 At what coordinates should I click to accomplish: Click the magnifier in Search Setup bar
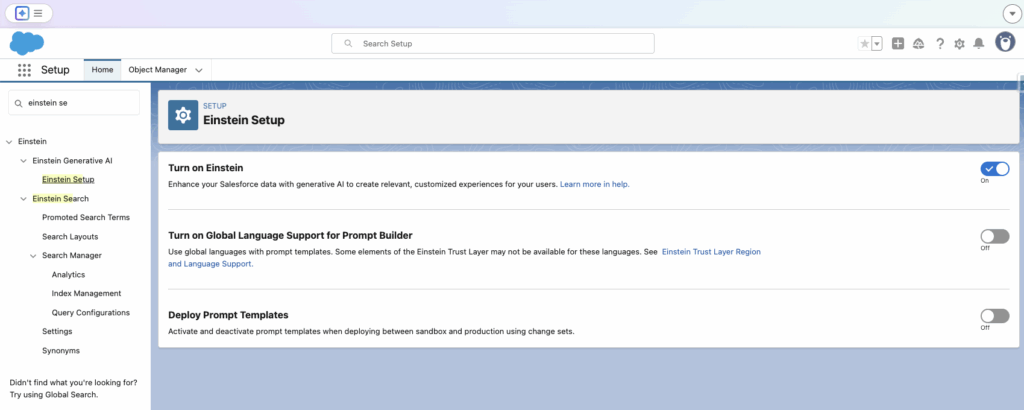click(349, 44)
